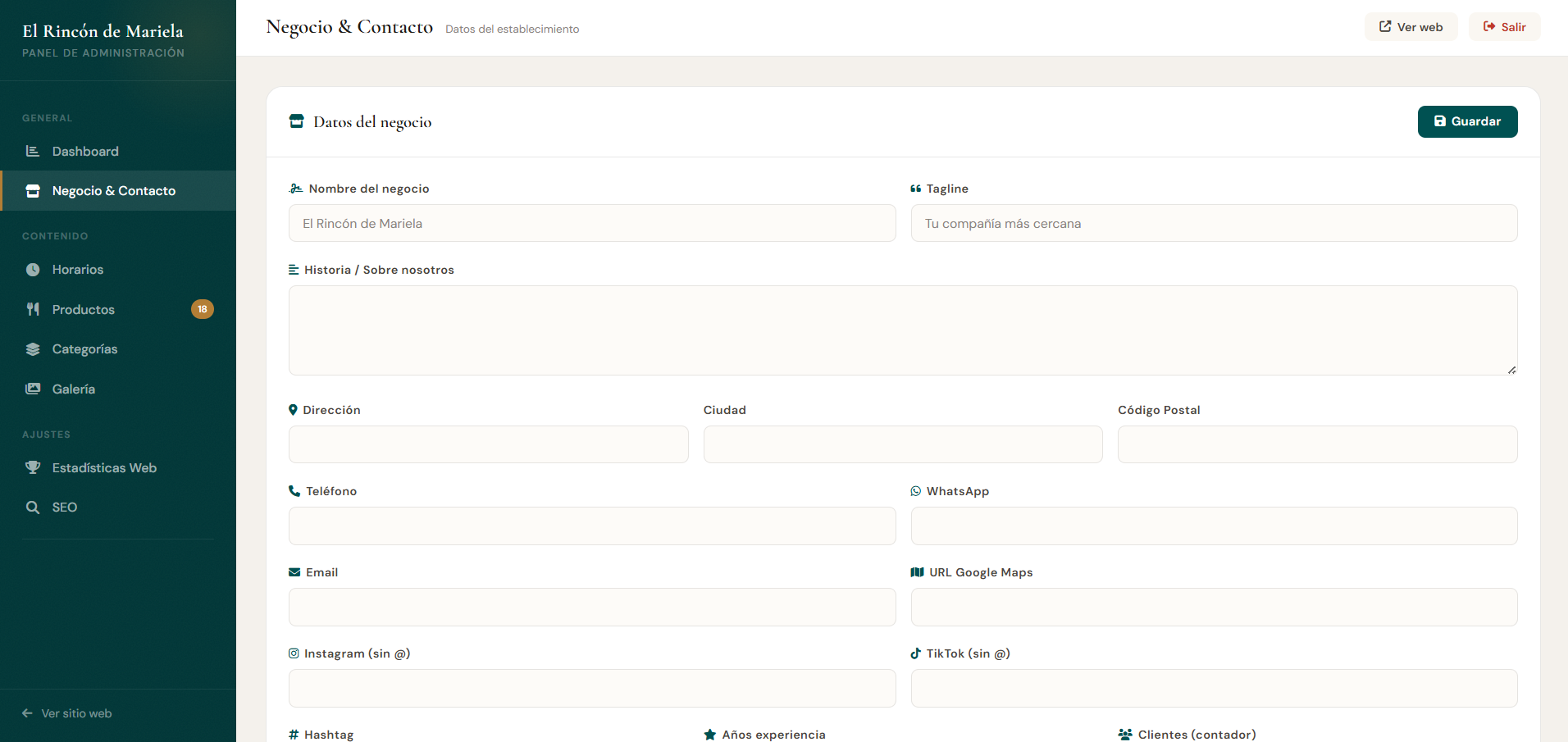Screen dimensions: 1568x742
Task: Focus the Dirección input field
Action: tap(488, 444)
